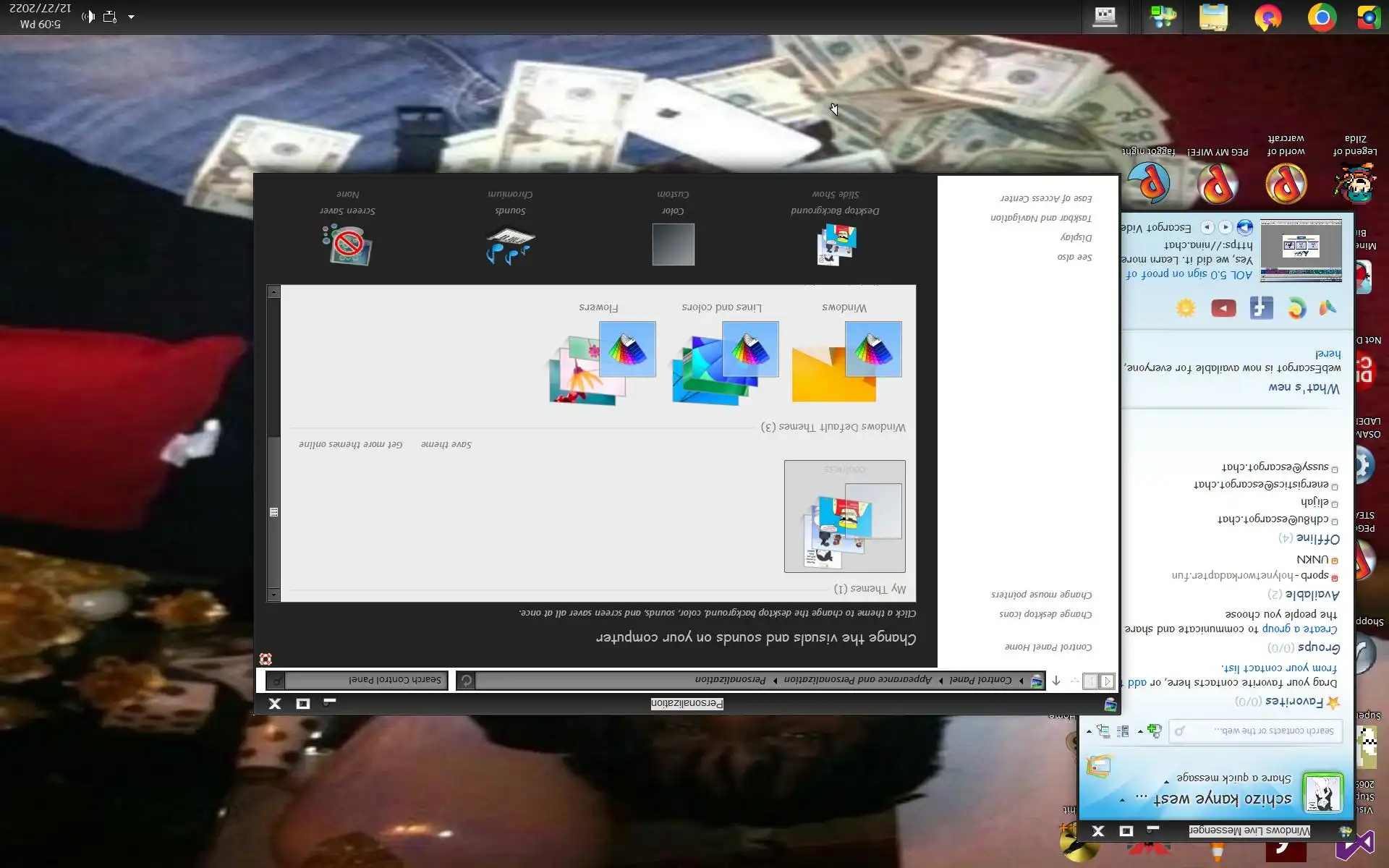Launch Google Chrome from the taskbar
This screenshot has height=868, width=1389.
[1321, 17]
